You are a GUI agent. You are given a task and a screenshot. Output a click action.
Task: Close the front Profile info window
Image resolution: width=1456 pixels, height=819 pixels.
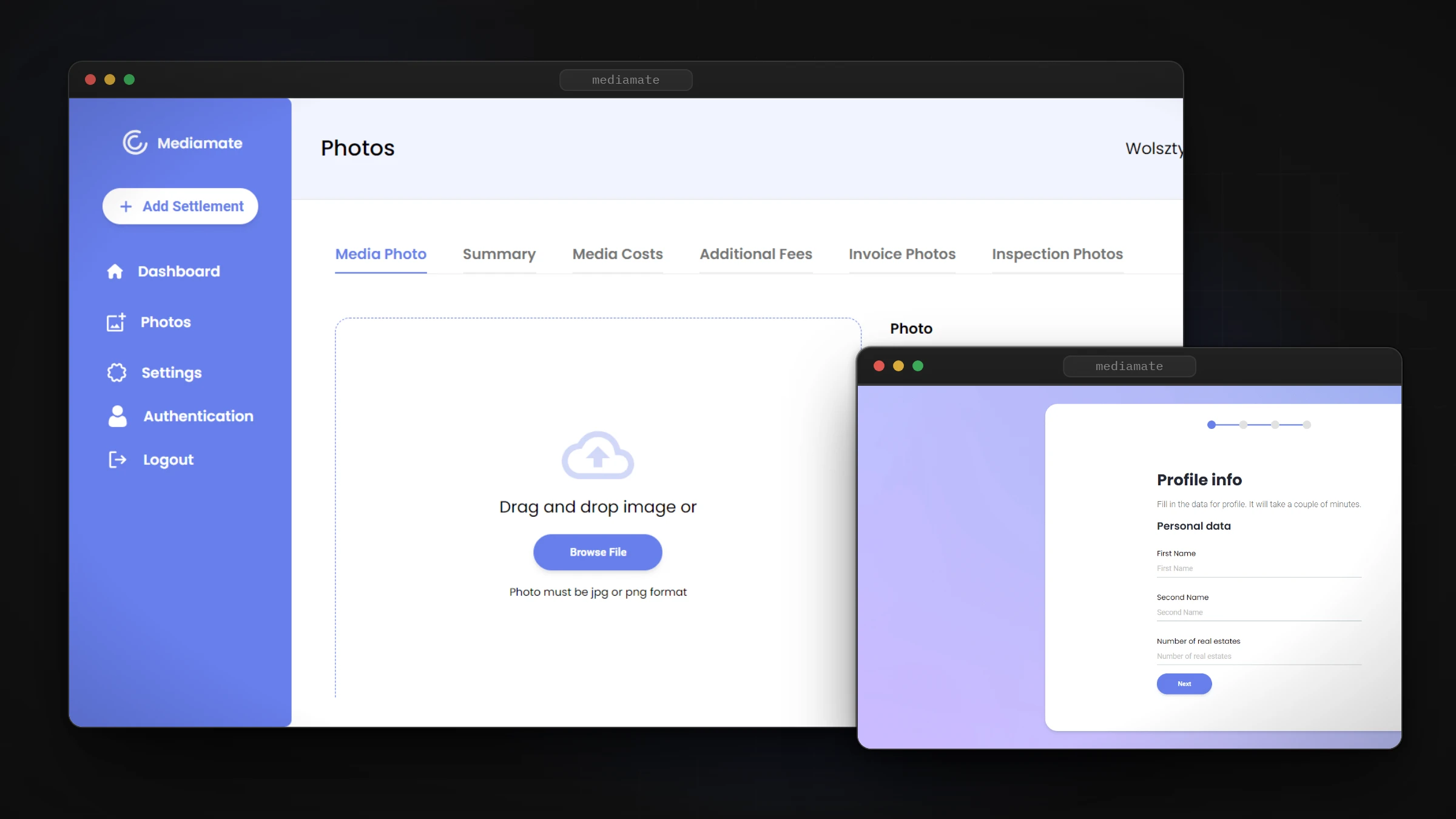click(x=878, y=366)
